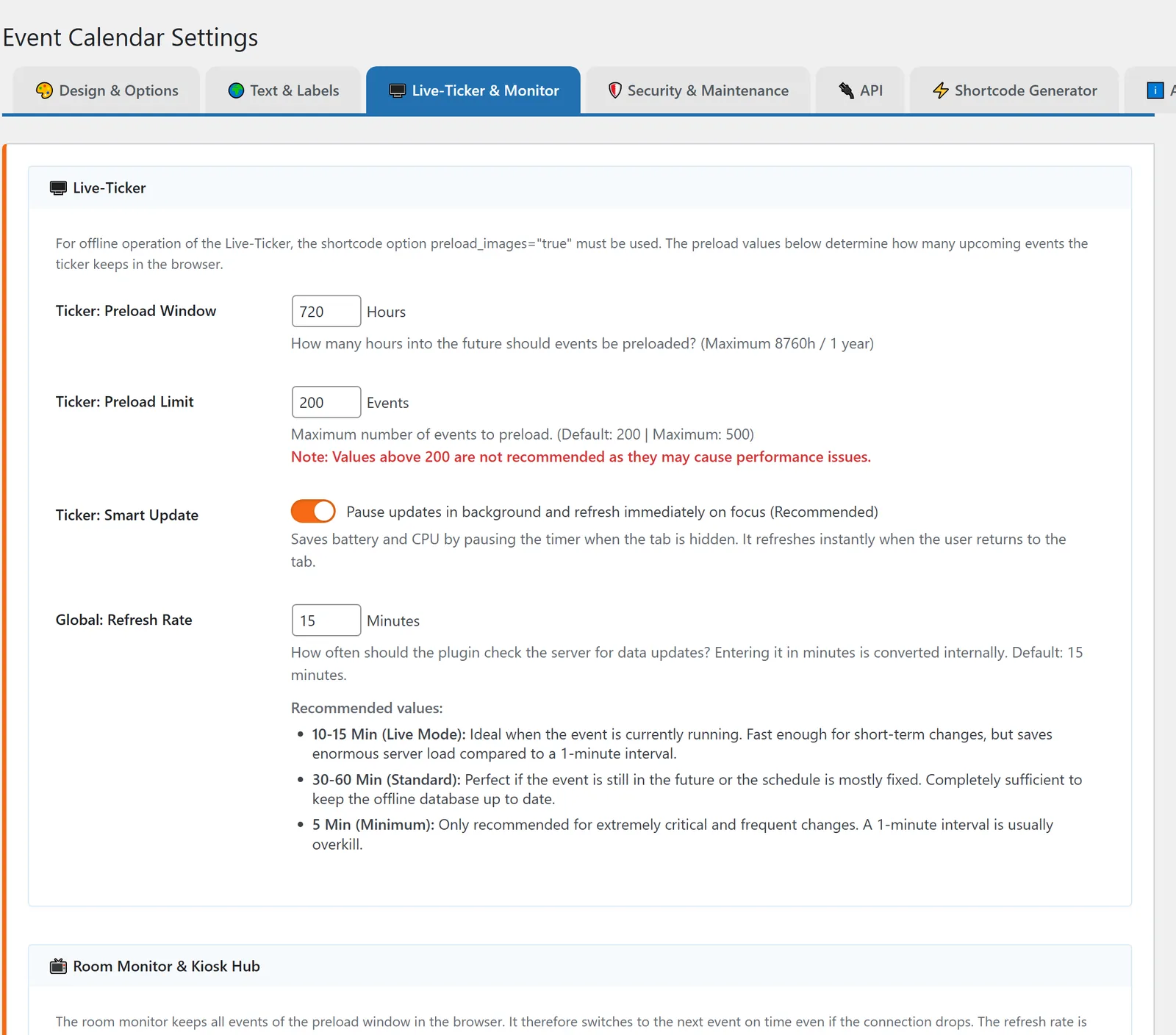Select the API tab

tap(860, 90)
